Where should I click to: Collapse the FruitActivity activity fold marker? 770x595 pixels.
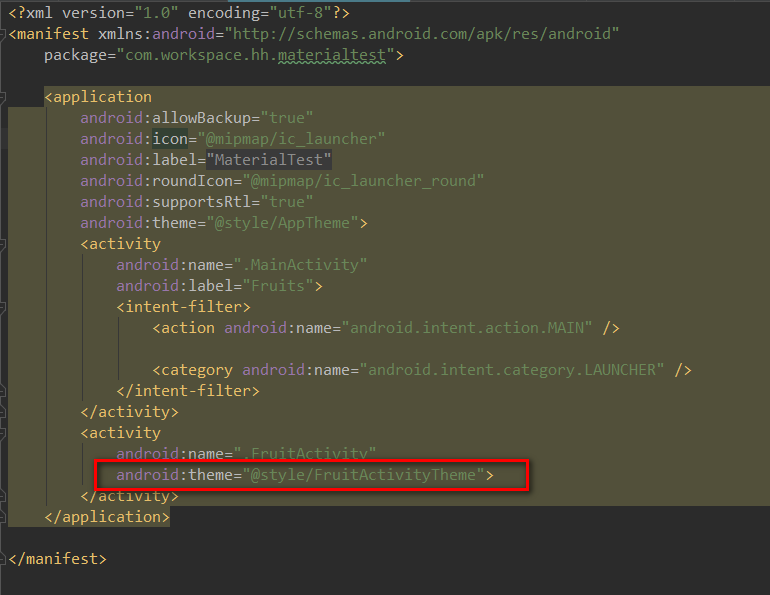coord(2,433)
